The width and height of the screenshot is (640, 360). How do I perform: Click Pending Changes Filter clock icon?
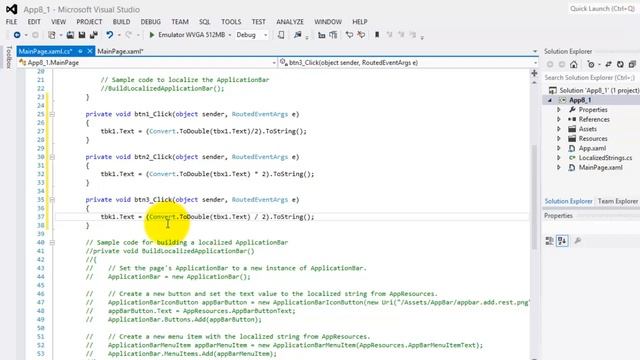tap(591, 64)
